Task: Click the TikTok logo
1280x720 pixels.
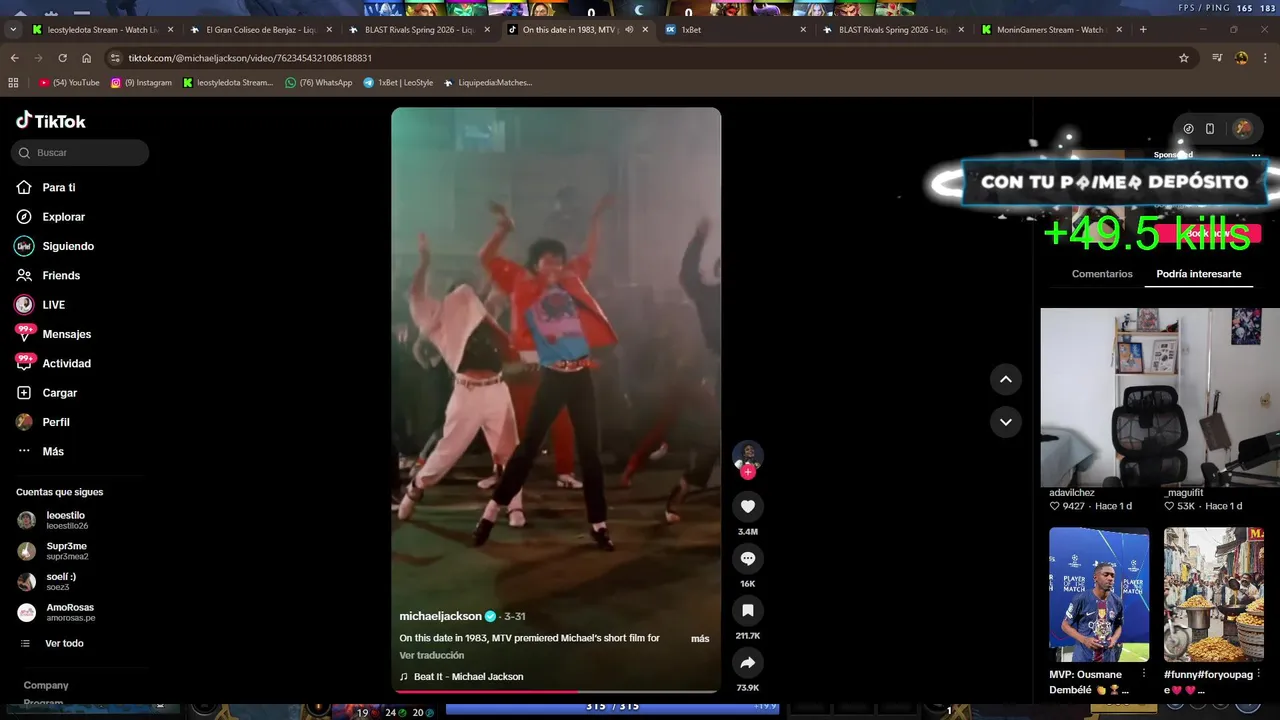Action: 51,121
